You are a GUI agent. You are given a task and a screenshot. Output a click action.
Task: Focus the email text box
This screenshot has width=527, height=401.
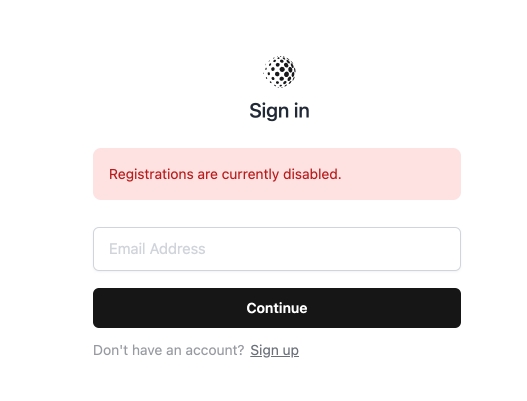point(277,249)
